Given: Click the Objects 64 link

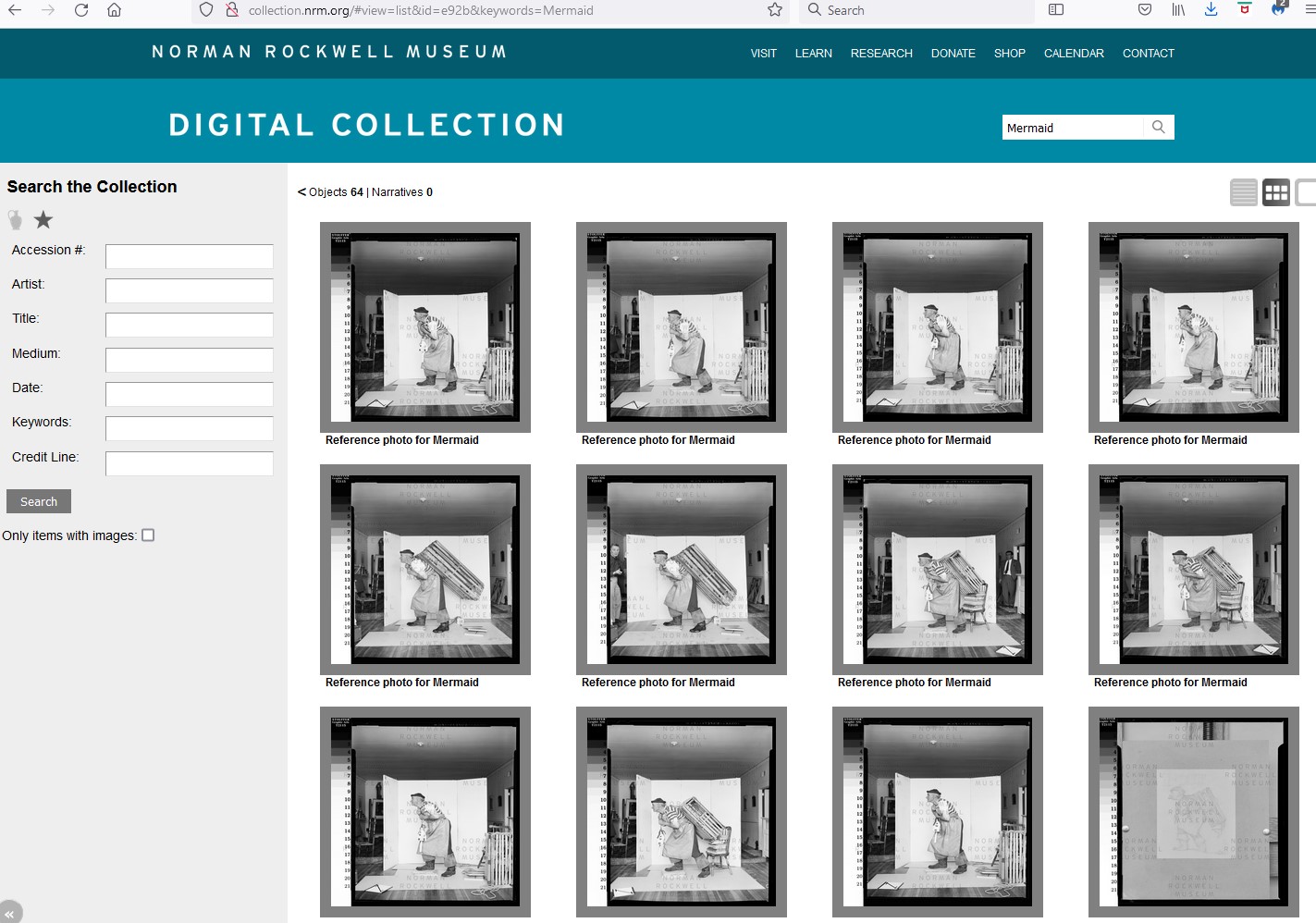Looking at the screenshot, I should (x=337, y=192).
